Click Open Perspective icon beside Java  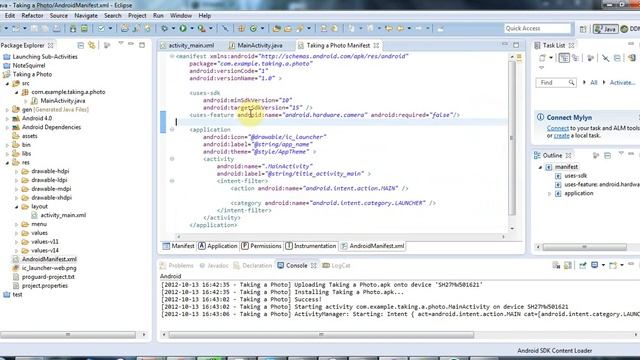(x=583, y=29)
